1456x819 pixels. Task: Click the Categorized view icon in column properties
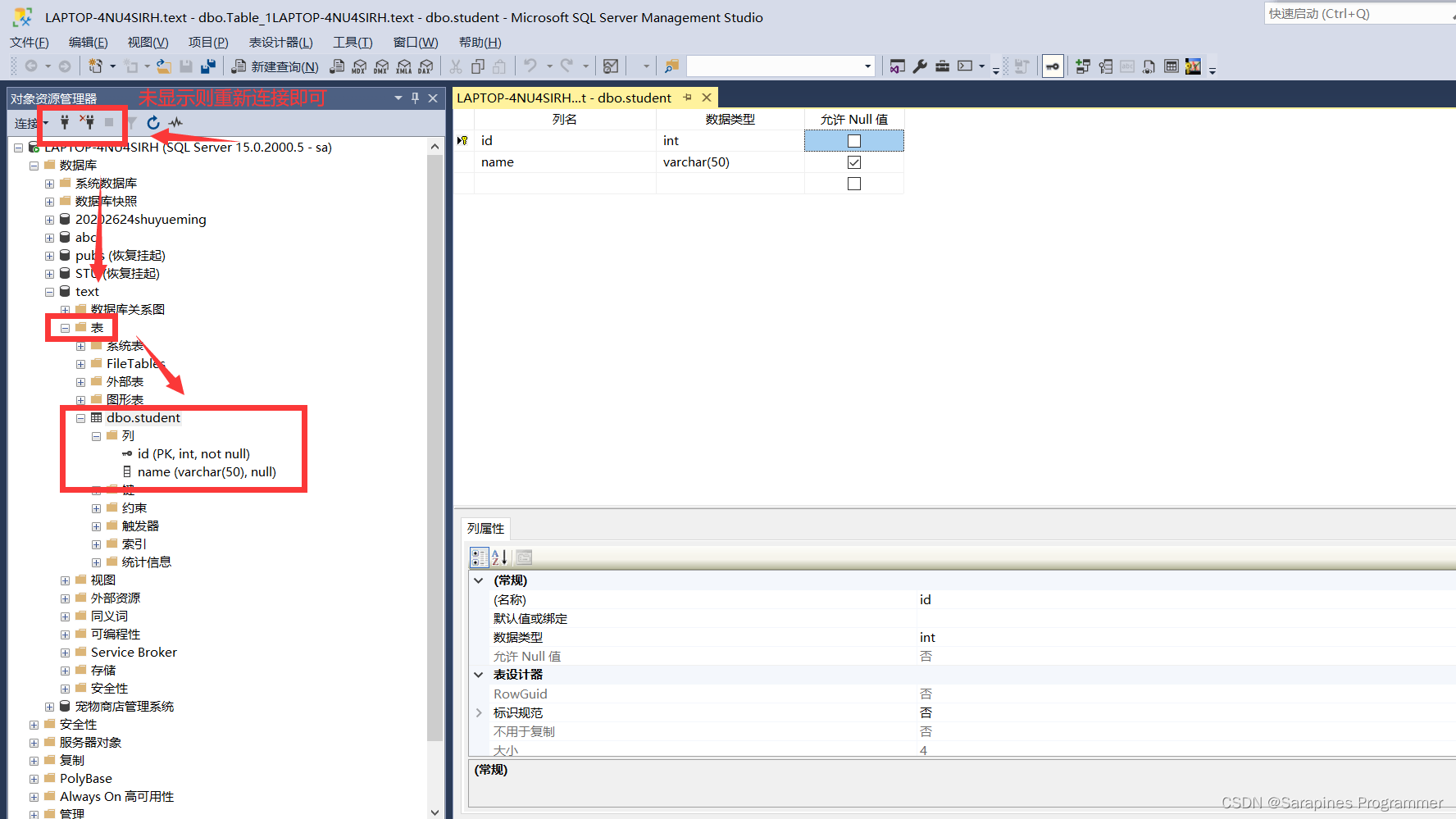click(x=480, y=557)
